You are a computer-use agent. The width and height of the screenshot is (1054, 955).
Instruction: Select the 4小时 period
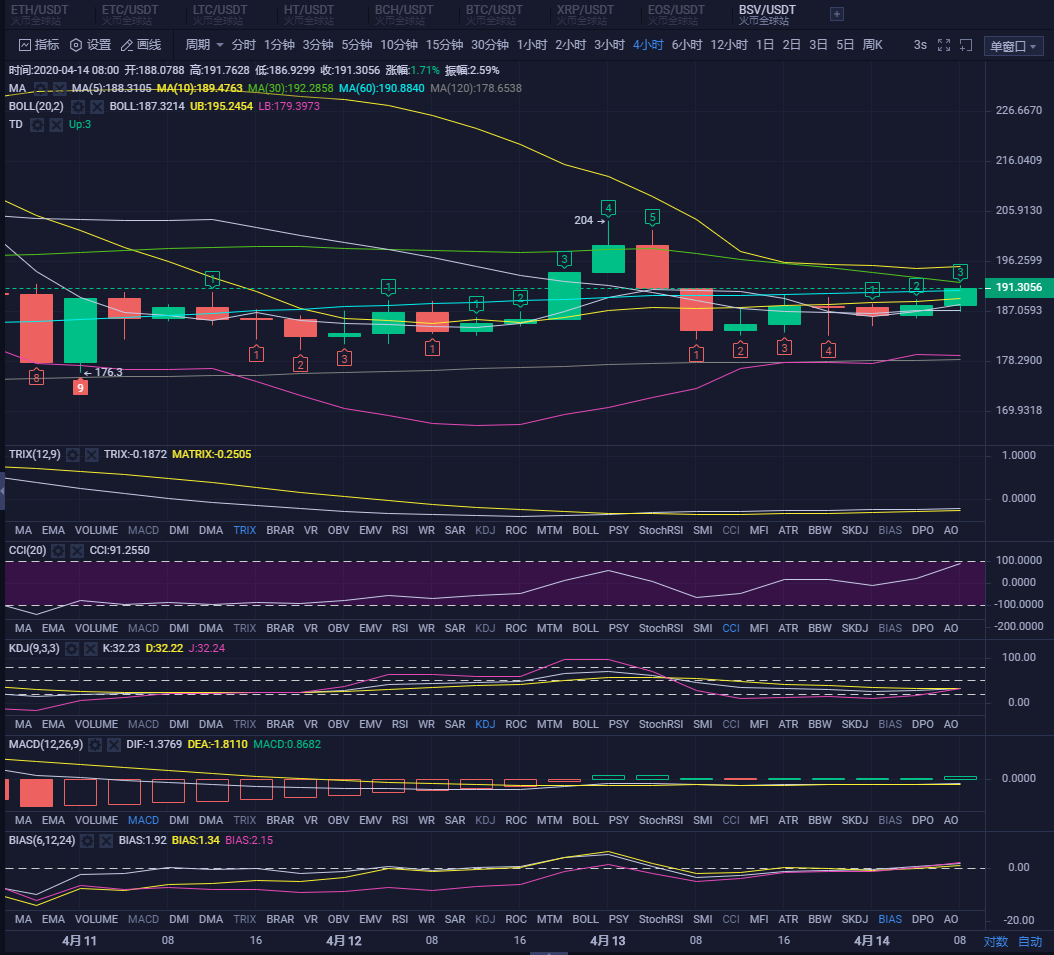648,45
